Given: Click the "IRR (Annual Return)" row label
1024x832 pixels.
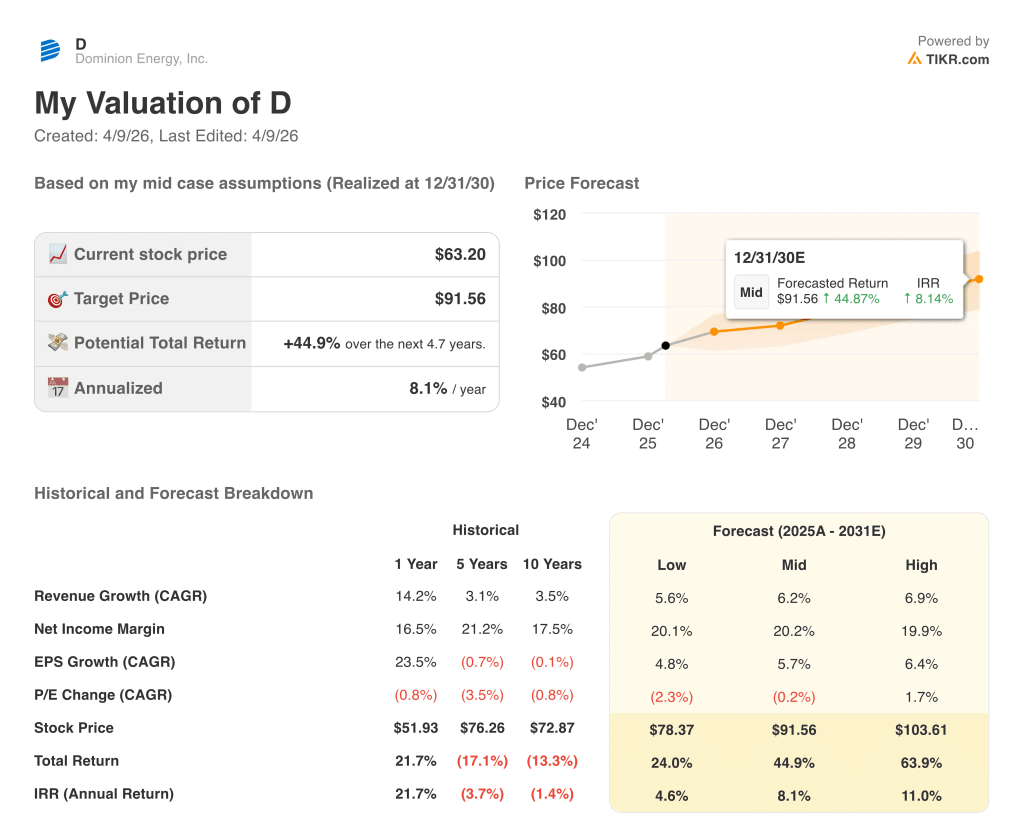Looking at the screenshot, I should click(104, 793).
